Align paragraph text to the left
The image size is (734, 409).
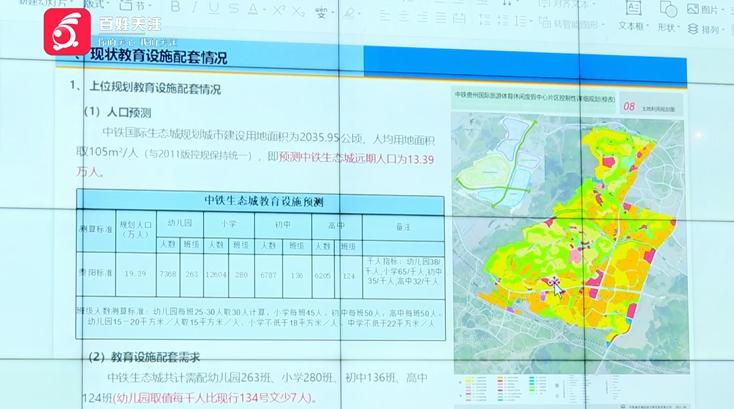384,16
